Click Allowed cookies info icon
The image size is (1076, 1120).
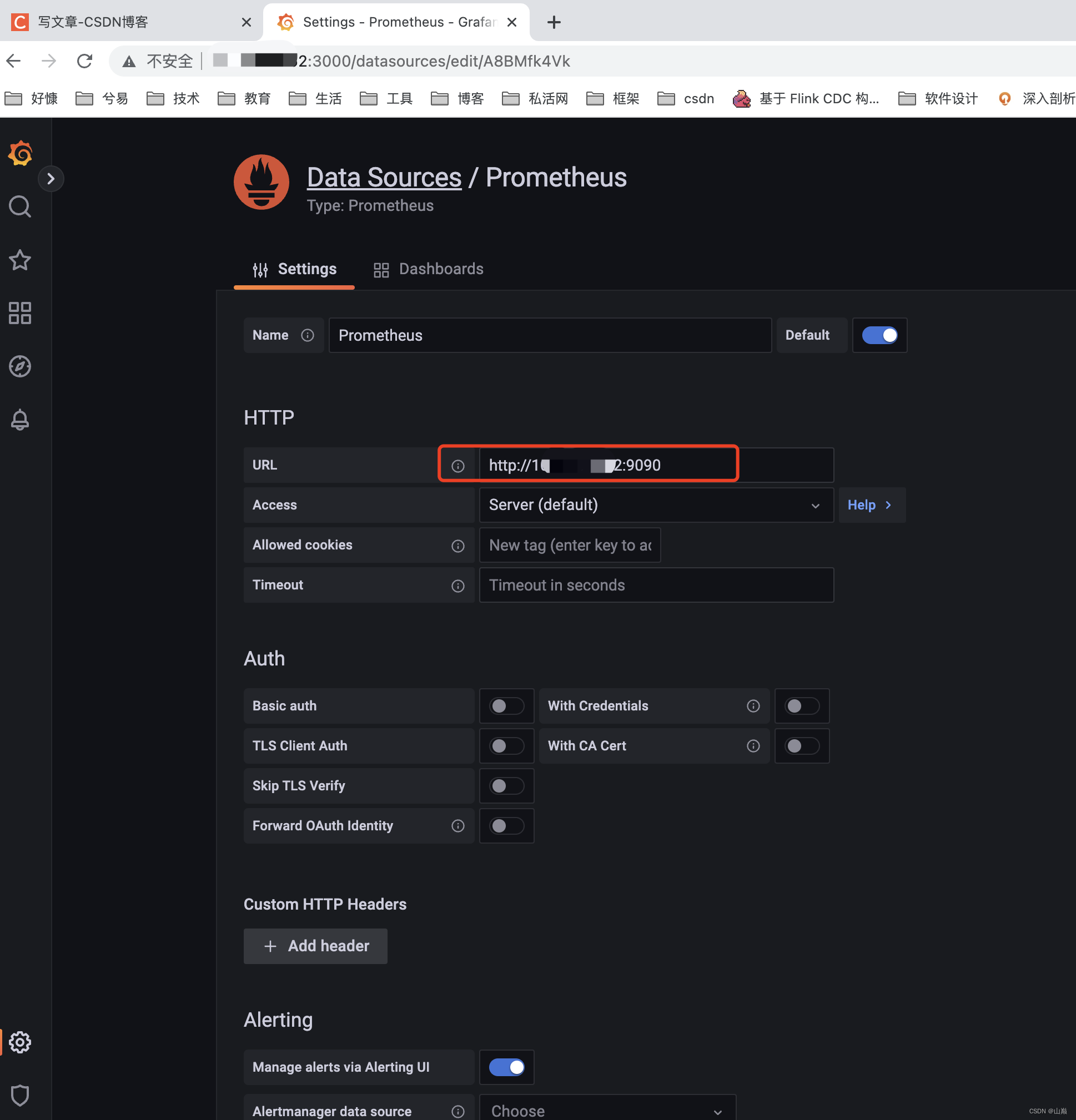coord(458,546)
